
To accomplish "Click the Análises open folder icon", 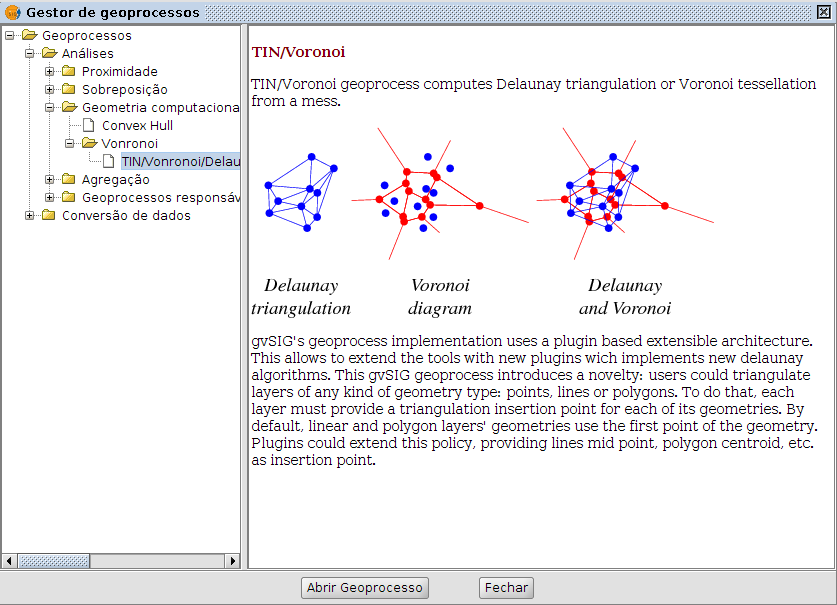I will point(49,54).
